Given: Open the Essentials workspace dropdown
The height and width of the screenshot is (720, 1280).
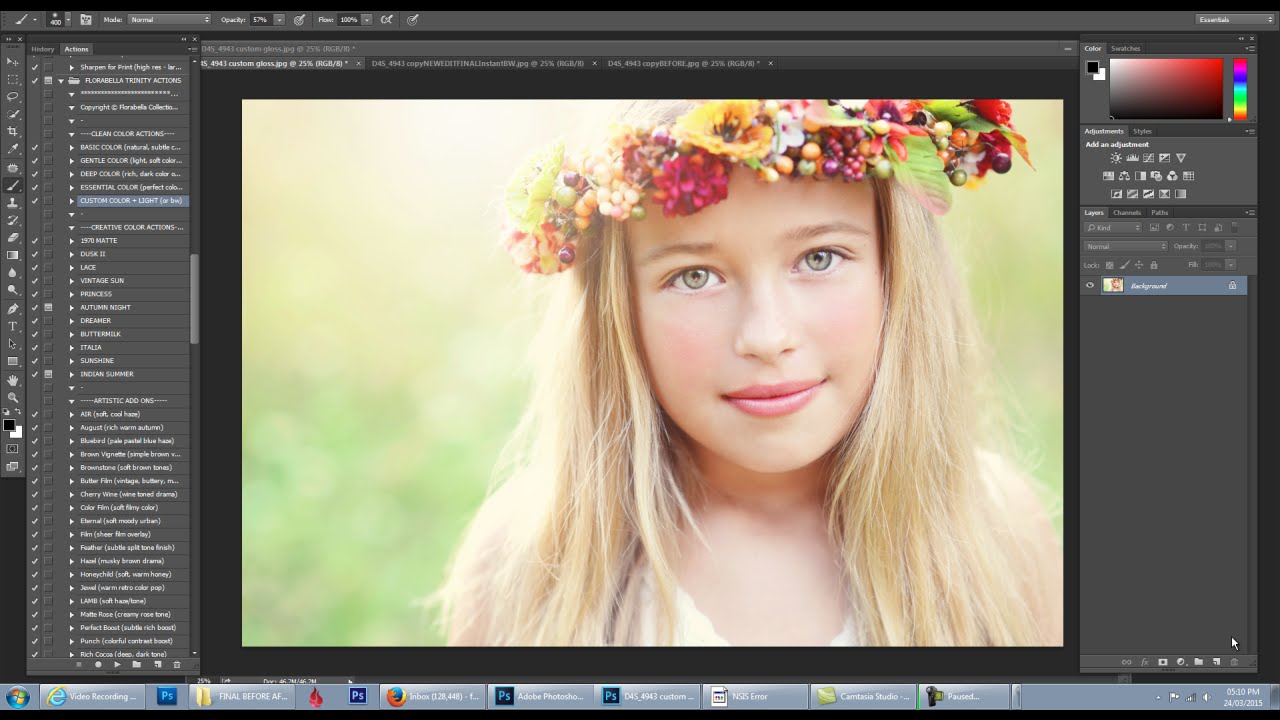Looking at the screenshot, I should (x=1235, y=19).
